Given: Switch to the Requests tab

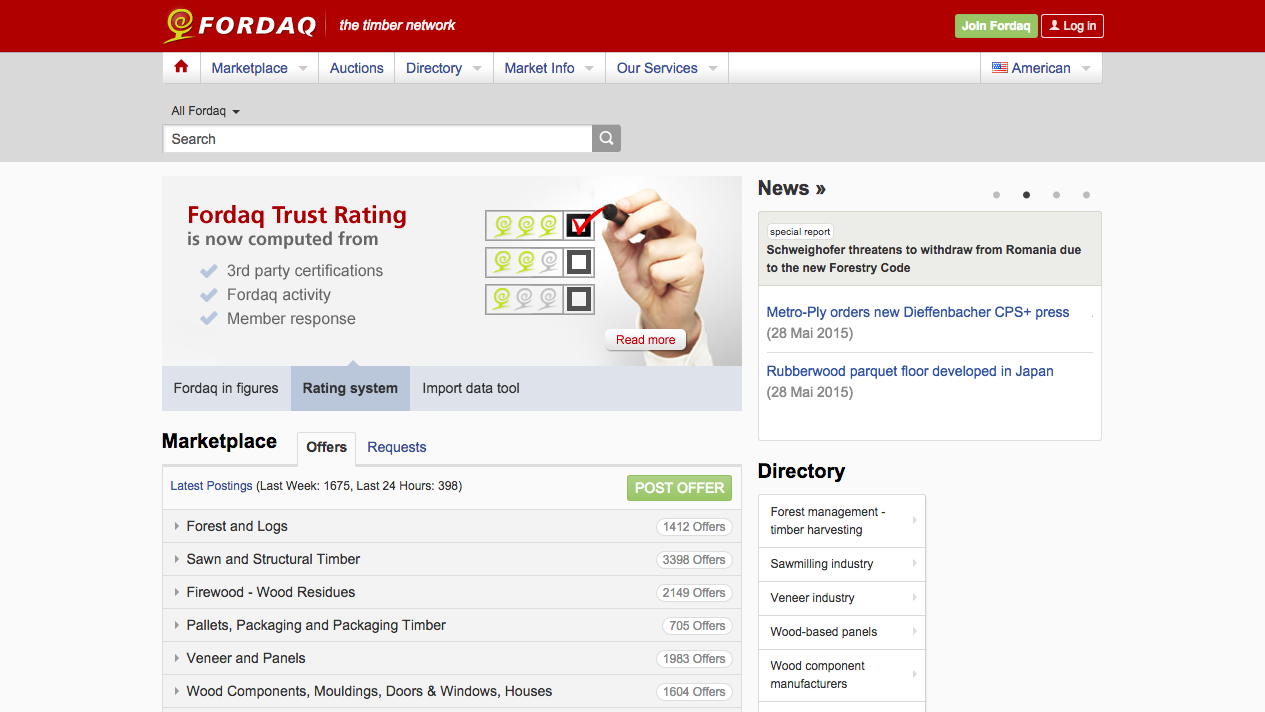Looking at the screenshot, I should click(397, 448).
